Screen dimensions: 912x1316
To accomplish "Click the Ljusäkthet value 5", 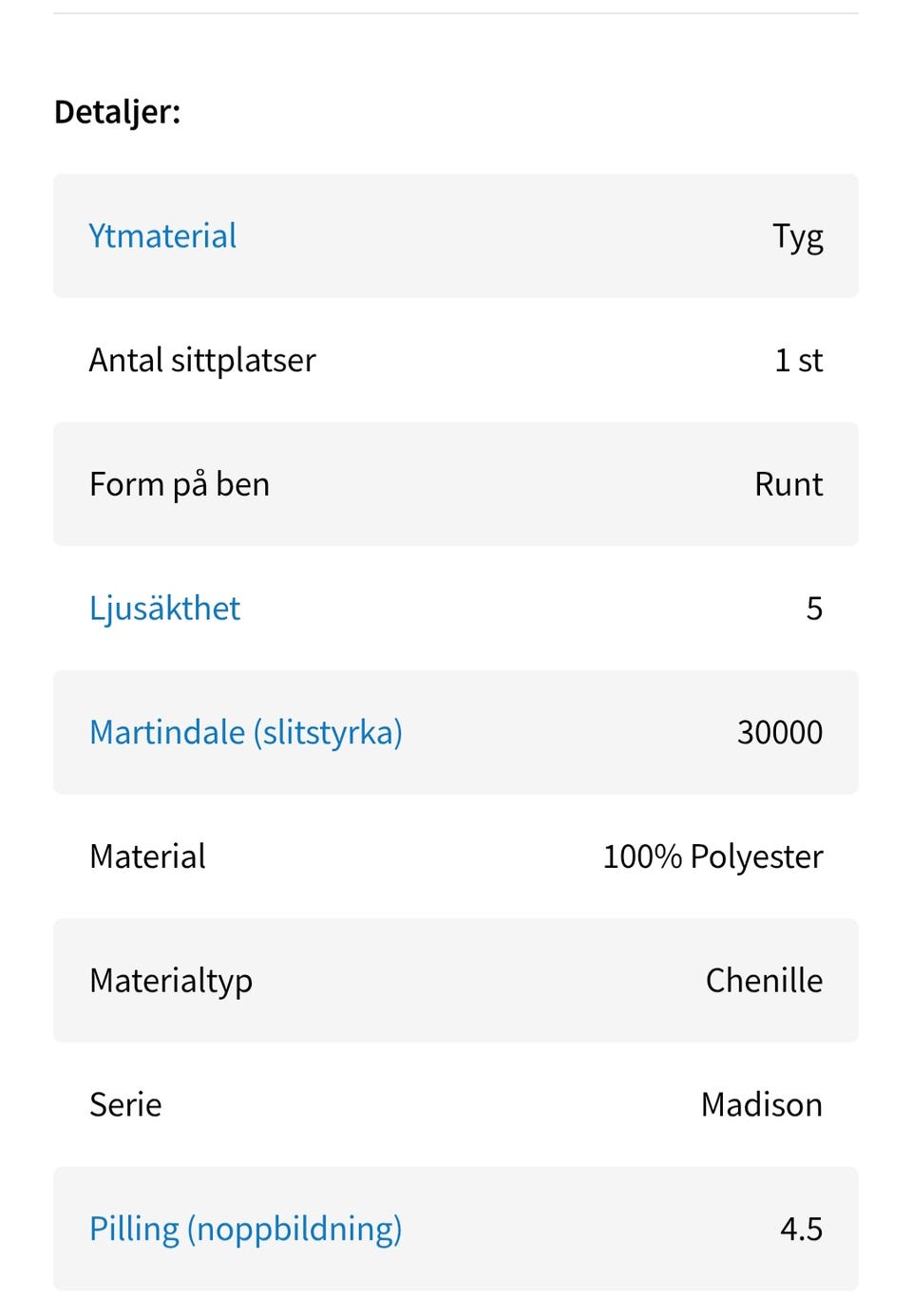I will pyautogui.click(x=814, y=609).
